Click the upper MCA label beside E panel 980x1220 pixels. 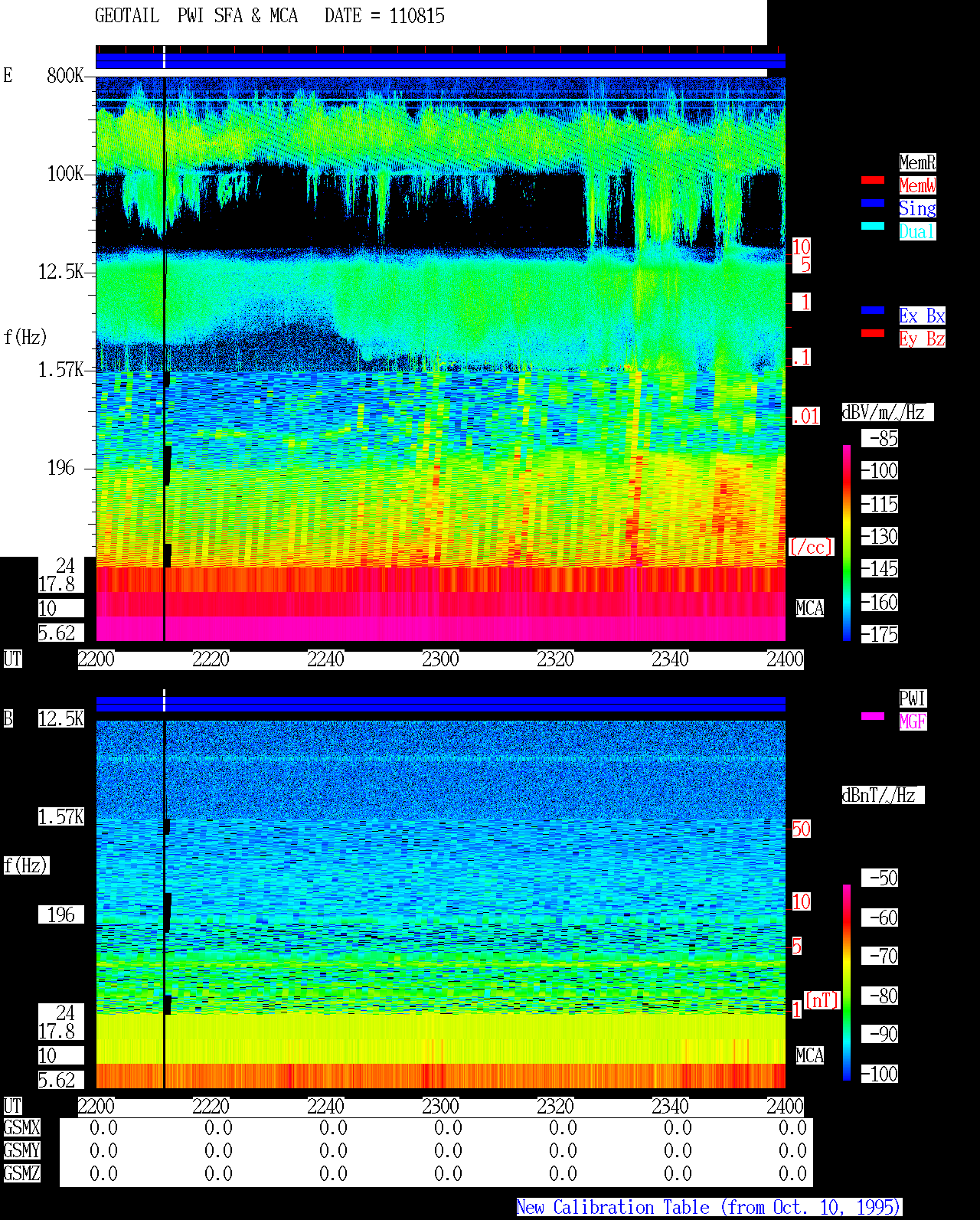tap(810, 609)
